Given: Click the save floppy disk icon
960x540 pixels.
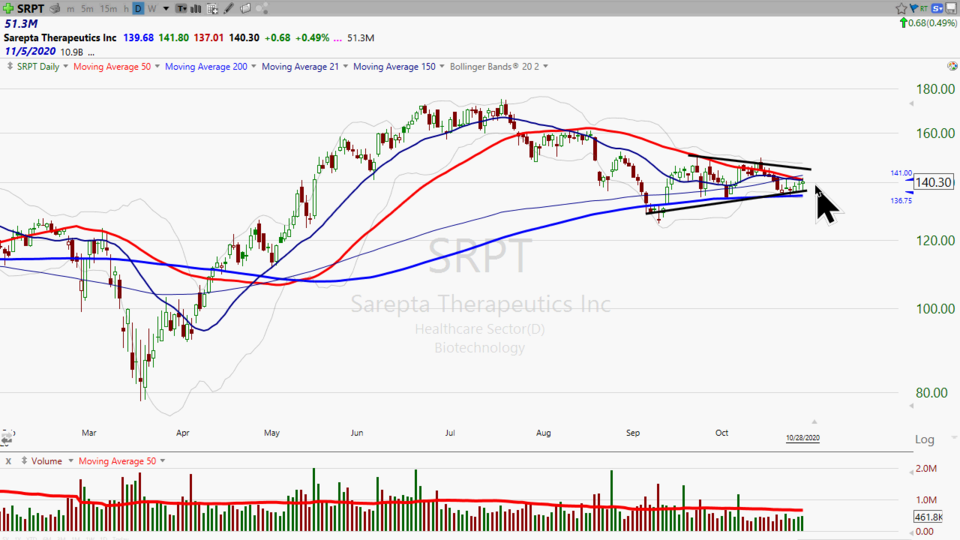Looking at the screenshot, I should (x=951, y=8).
